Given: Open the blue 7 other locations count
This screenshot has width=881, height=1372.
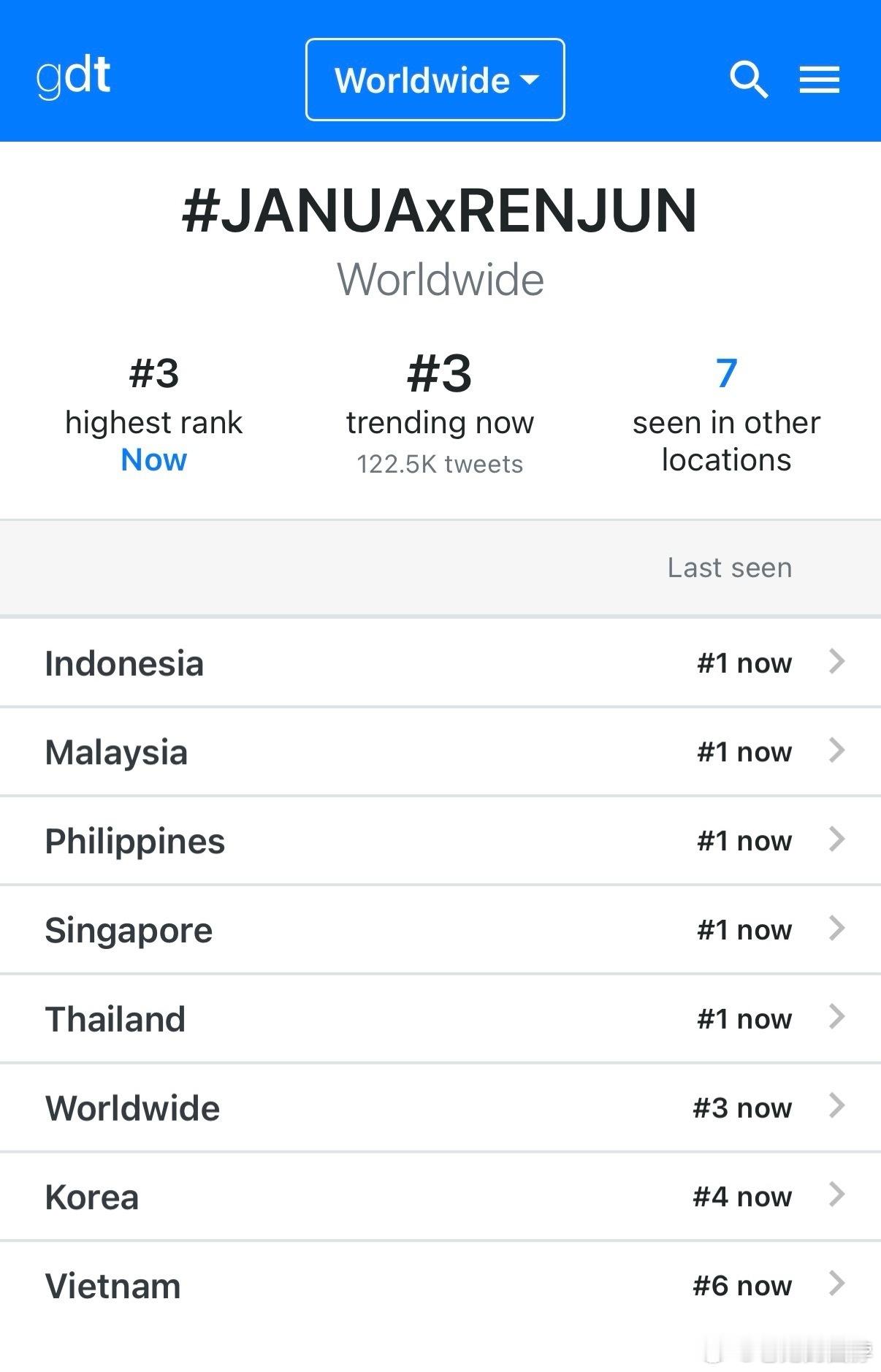Looking at the screenshot, I should pos(726,373).
